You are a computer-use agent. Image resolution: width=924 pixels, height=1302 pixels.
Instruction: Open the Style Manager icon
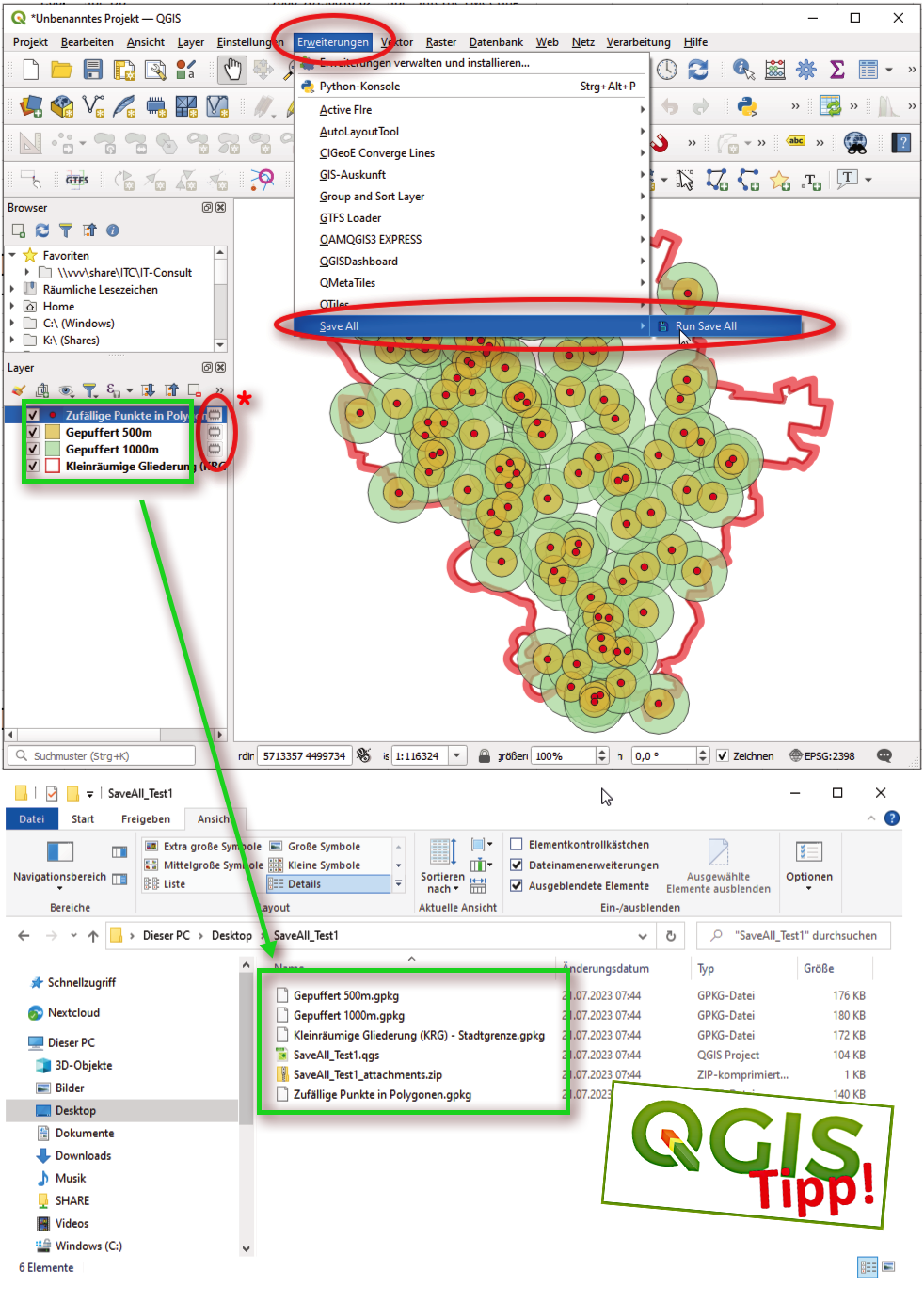(186, 70)
